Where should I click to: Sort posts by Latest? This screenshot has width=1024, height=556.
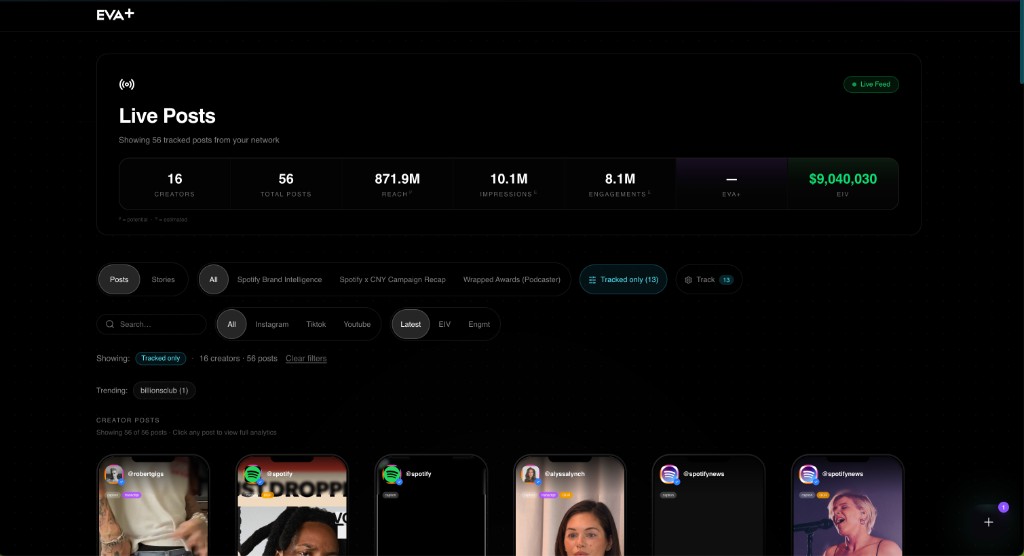(x=411, y=324)
